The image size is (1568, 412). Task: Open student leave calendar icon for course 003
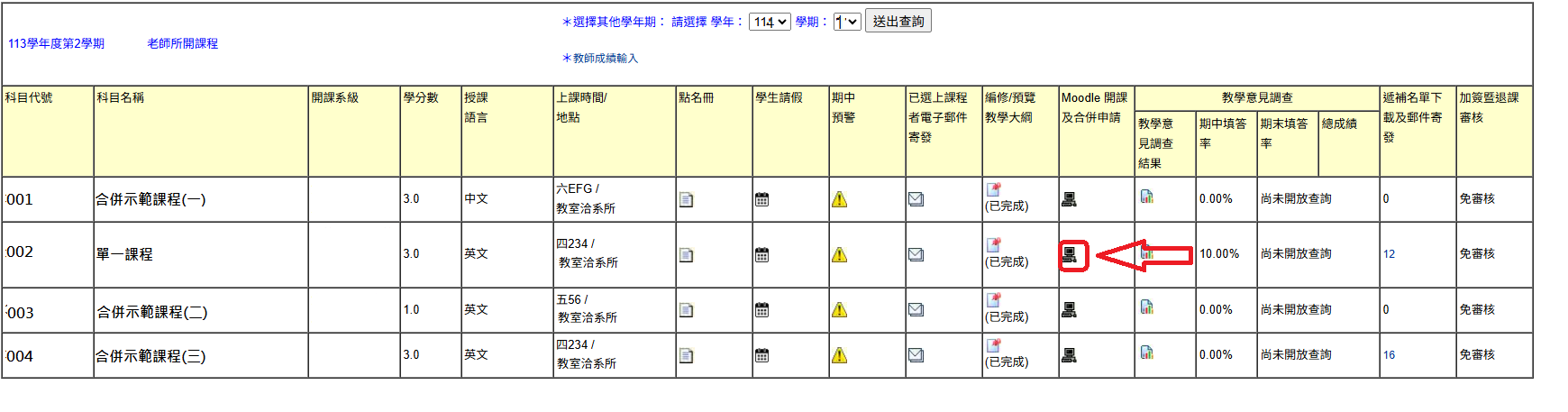pos(762,310)
